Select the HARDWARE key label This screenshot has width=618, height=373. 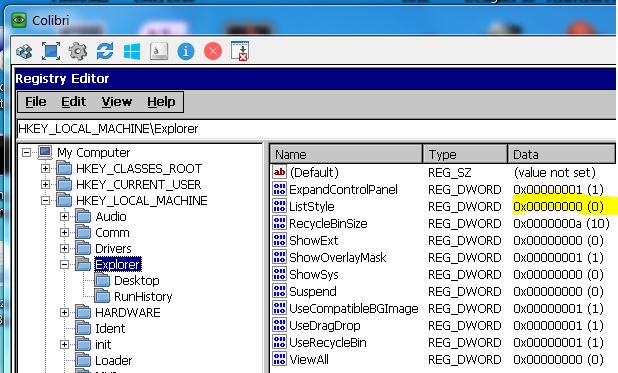click(x=128, y=313)
